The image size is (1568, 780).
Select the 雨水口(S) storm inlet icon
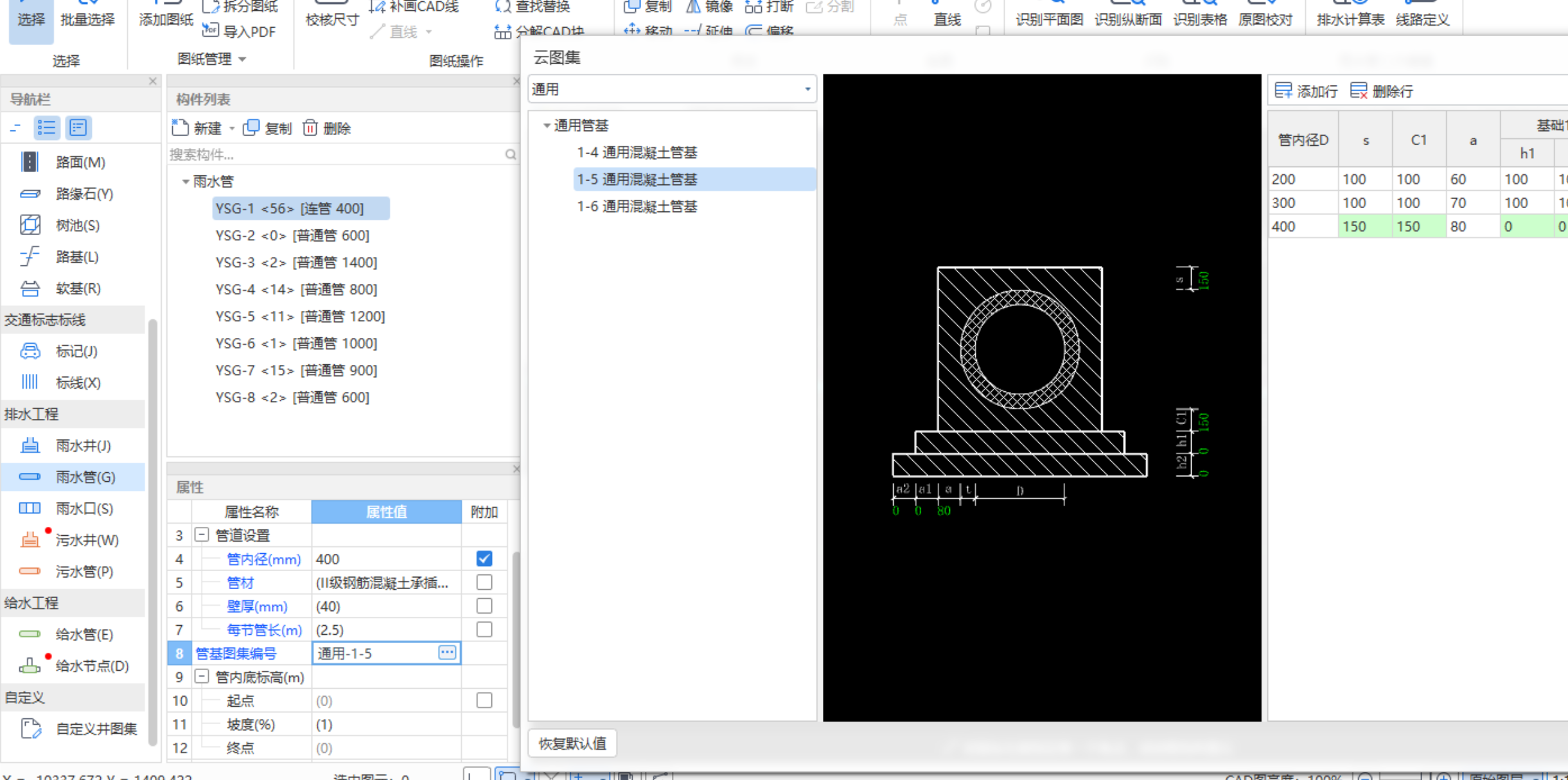click(x=30, y=508)
